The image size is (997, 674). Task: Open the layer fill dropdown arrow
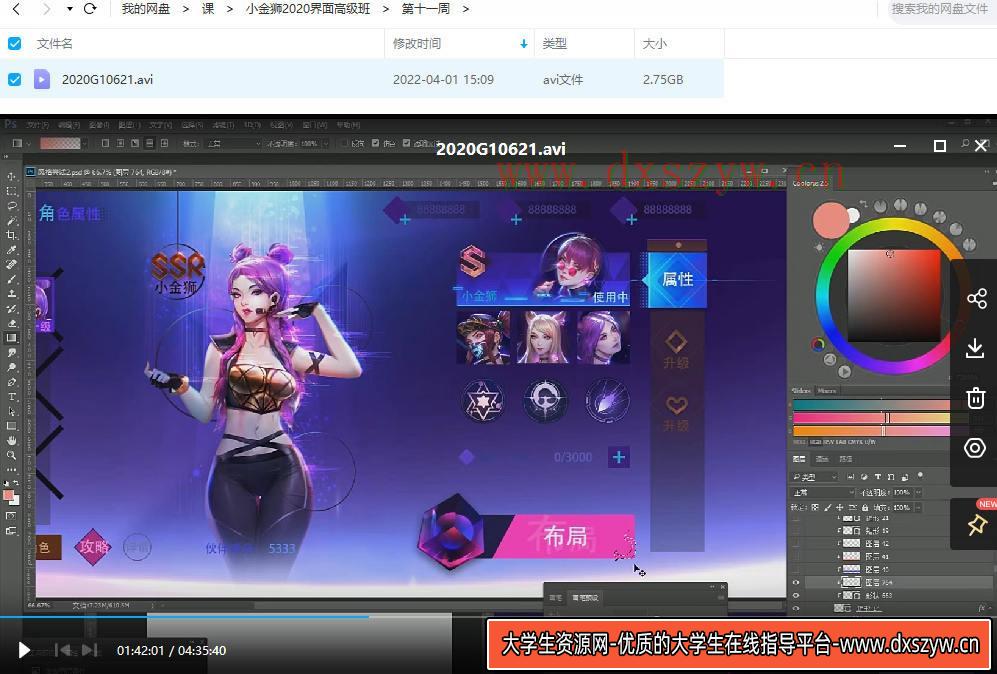coord(919,507)
